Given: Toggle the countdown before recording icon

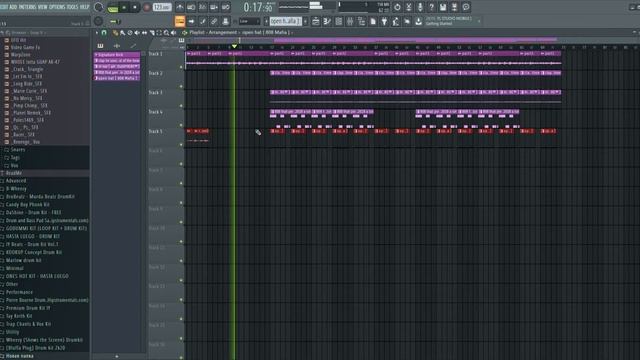Looking at the screenshot, I should pyautogui.click(x=202, y=7).
